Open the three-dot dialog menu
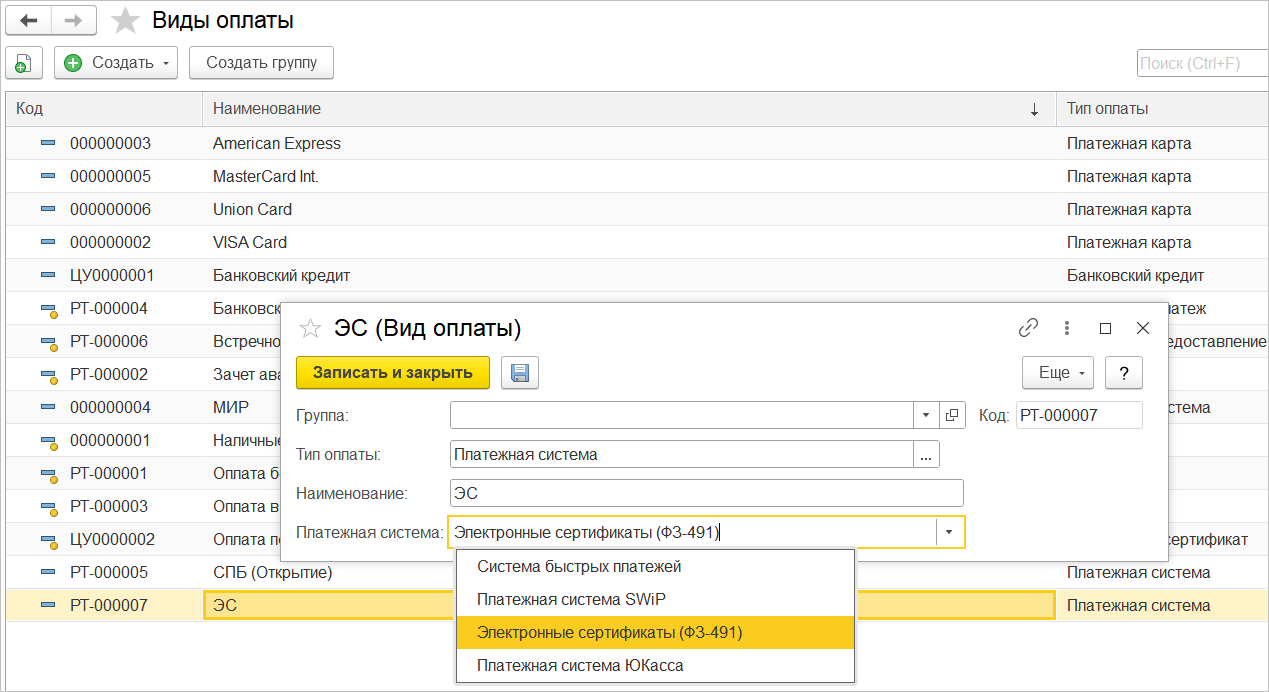The height and width of the screenshot is (692, 1269). [1067, 327]
